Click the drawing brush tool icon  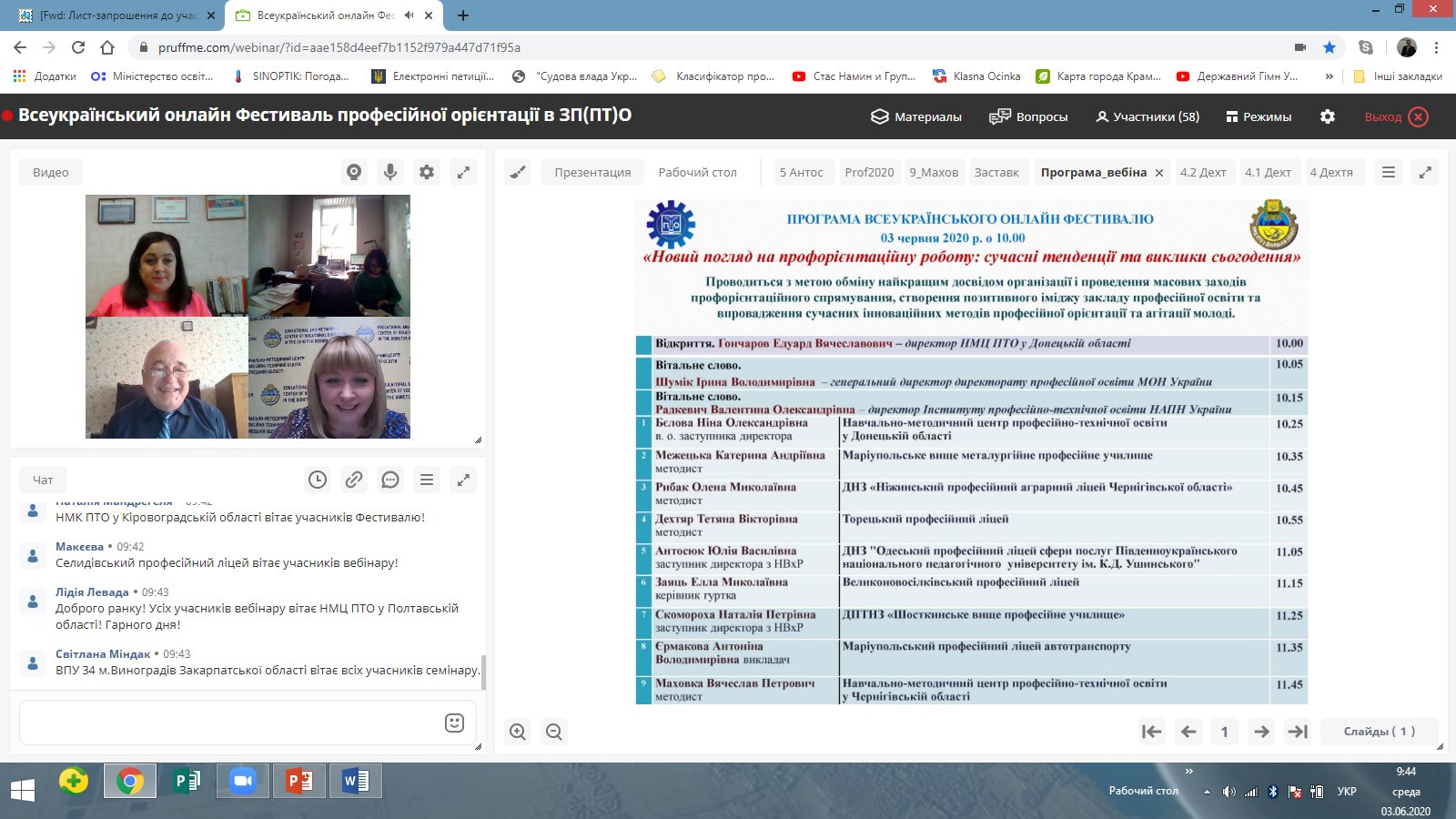[518, 172]
